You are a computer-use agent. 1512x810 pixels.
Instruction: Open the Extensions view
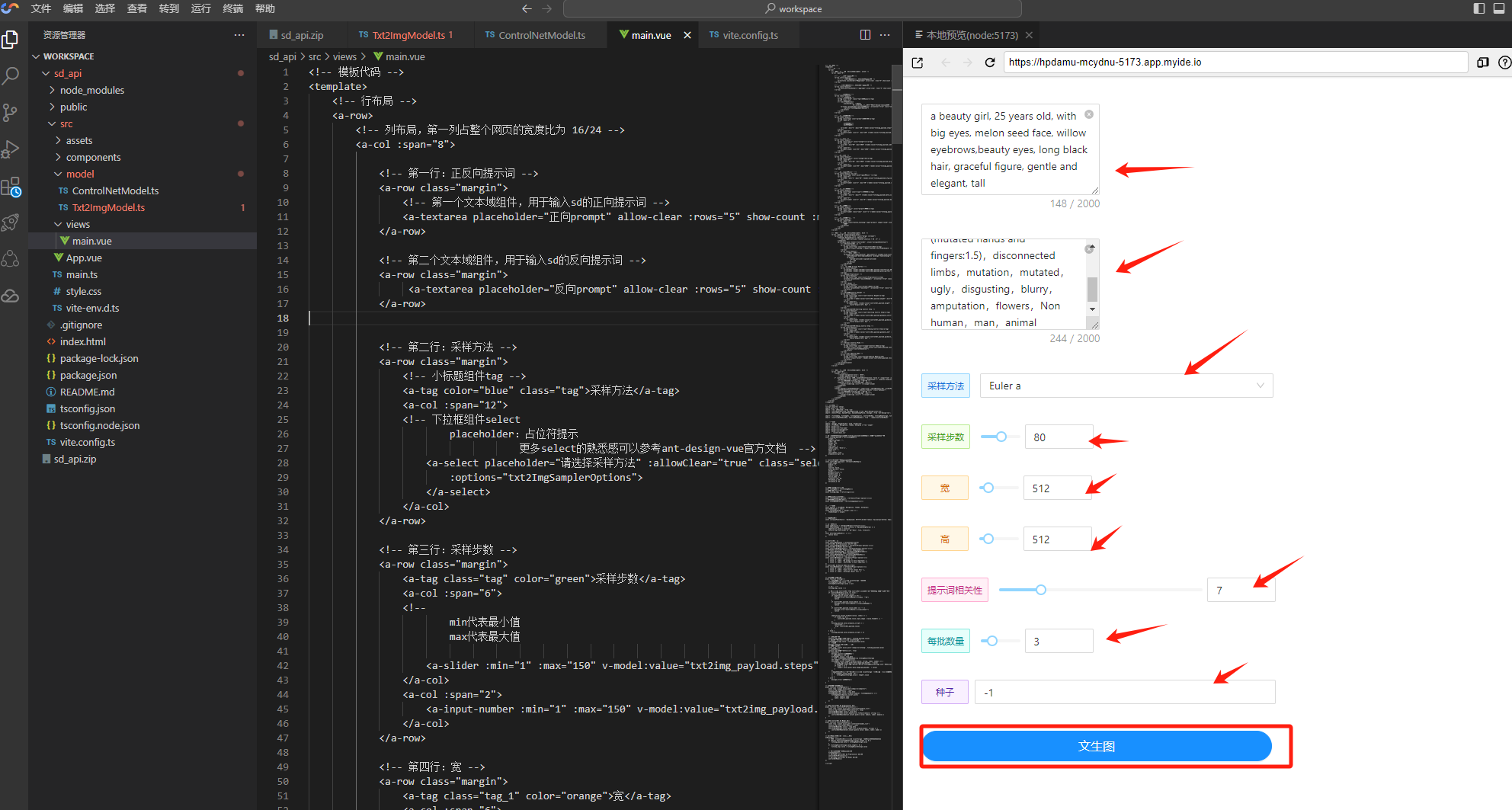pos(11,187)
